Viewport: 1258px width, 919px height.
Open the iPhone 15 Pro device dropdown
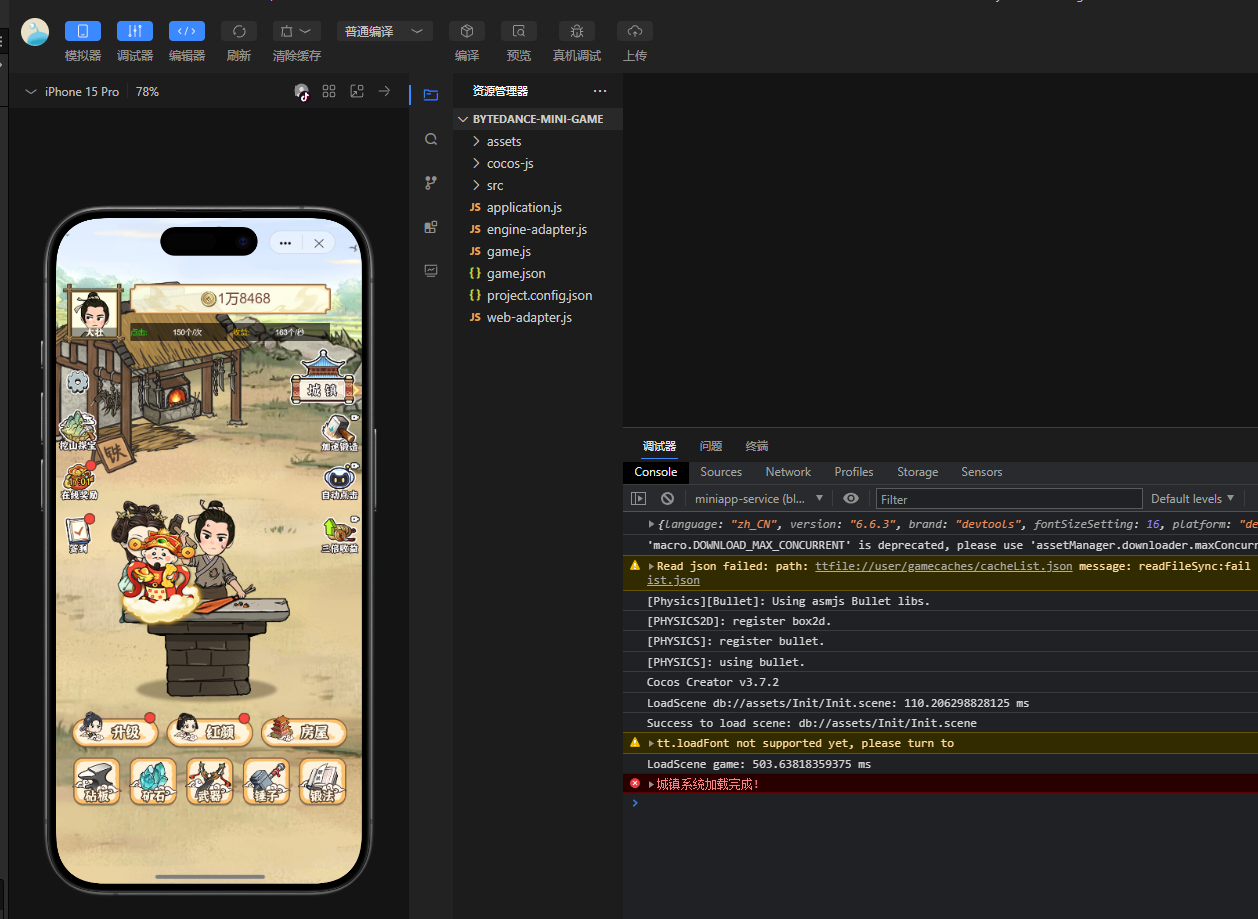point(73,91)
